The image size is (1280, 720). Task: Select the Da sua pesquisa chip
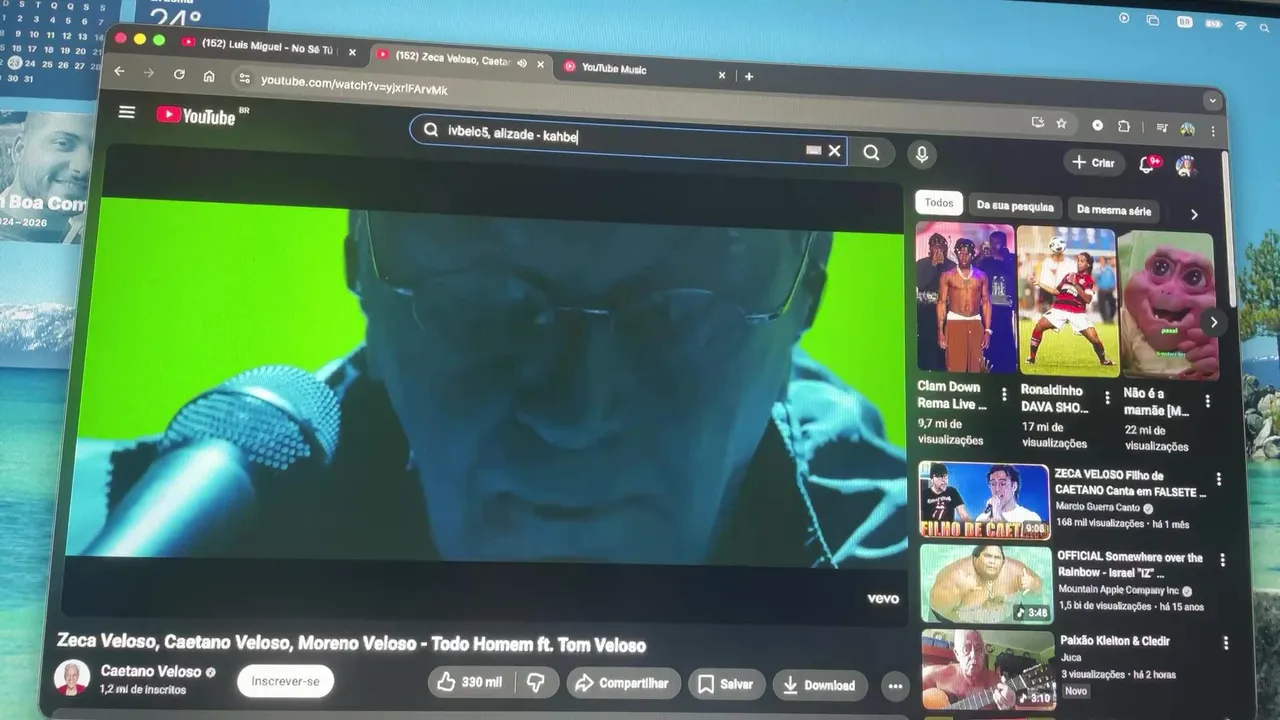[1015, 207]
